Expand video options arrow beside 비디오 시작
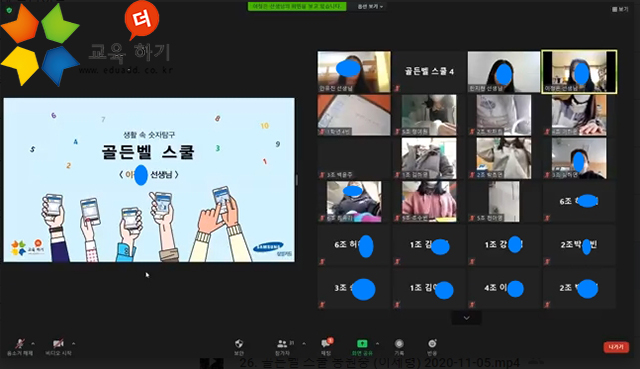 (73, 343)
